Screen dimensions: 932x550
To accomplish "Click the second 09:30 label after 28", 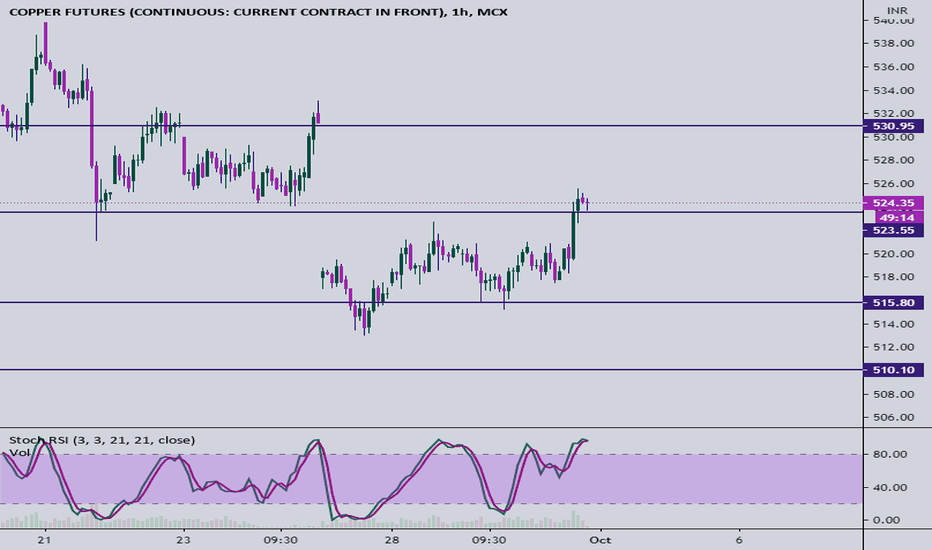I will [x=489, y=540].
